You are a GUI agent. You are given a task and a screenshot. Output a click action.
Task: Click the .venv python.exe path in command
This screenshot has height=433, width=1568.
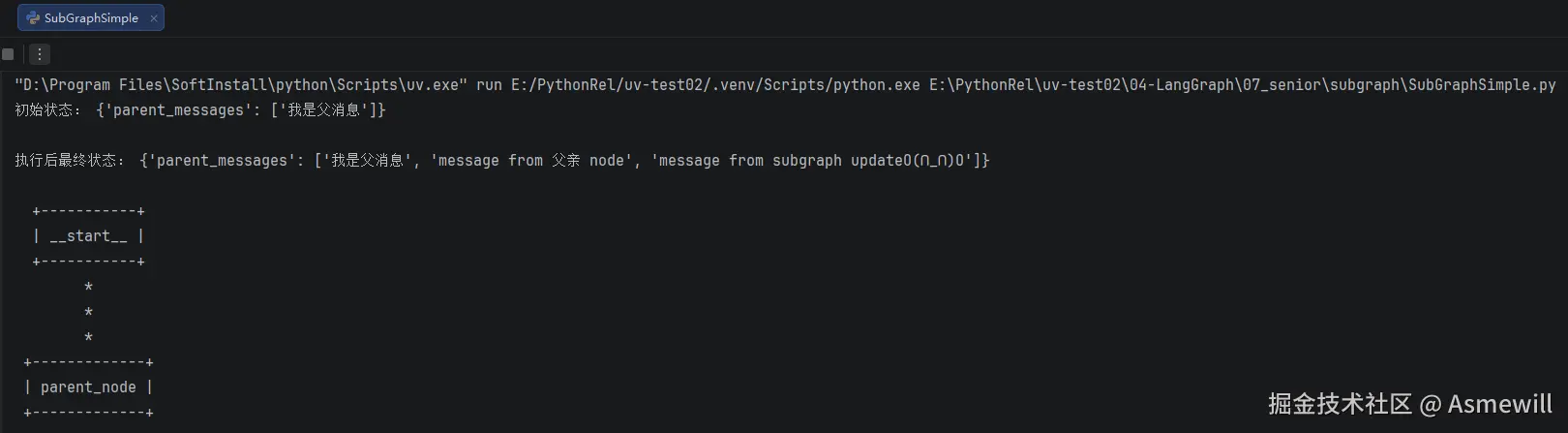pyautogui.click(x=715, y=85)
